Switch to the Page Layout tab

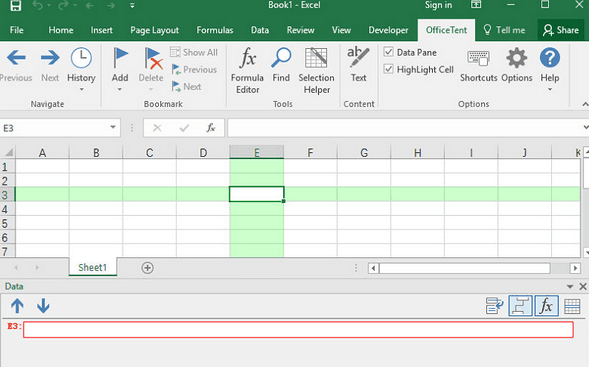pos(154,30)
